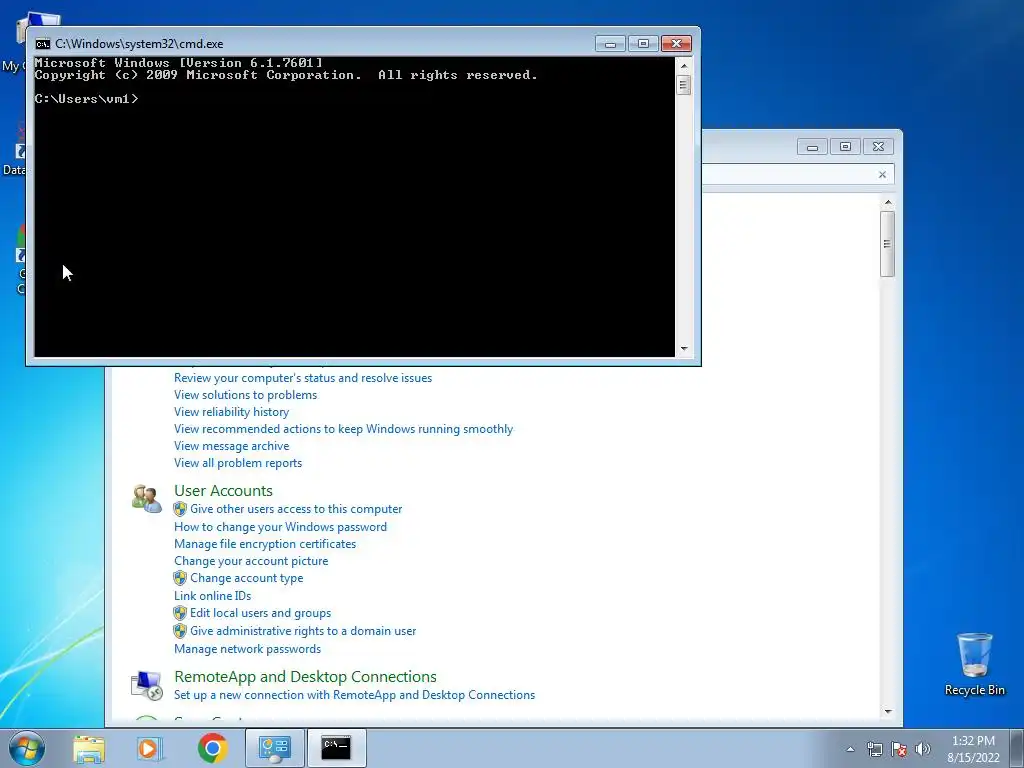Click Link online IDs link
1024x768 pixels.
212,596
